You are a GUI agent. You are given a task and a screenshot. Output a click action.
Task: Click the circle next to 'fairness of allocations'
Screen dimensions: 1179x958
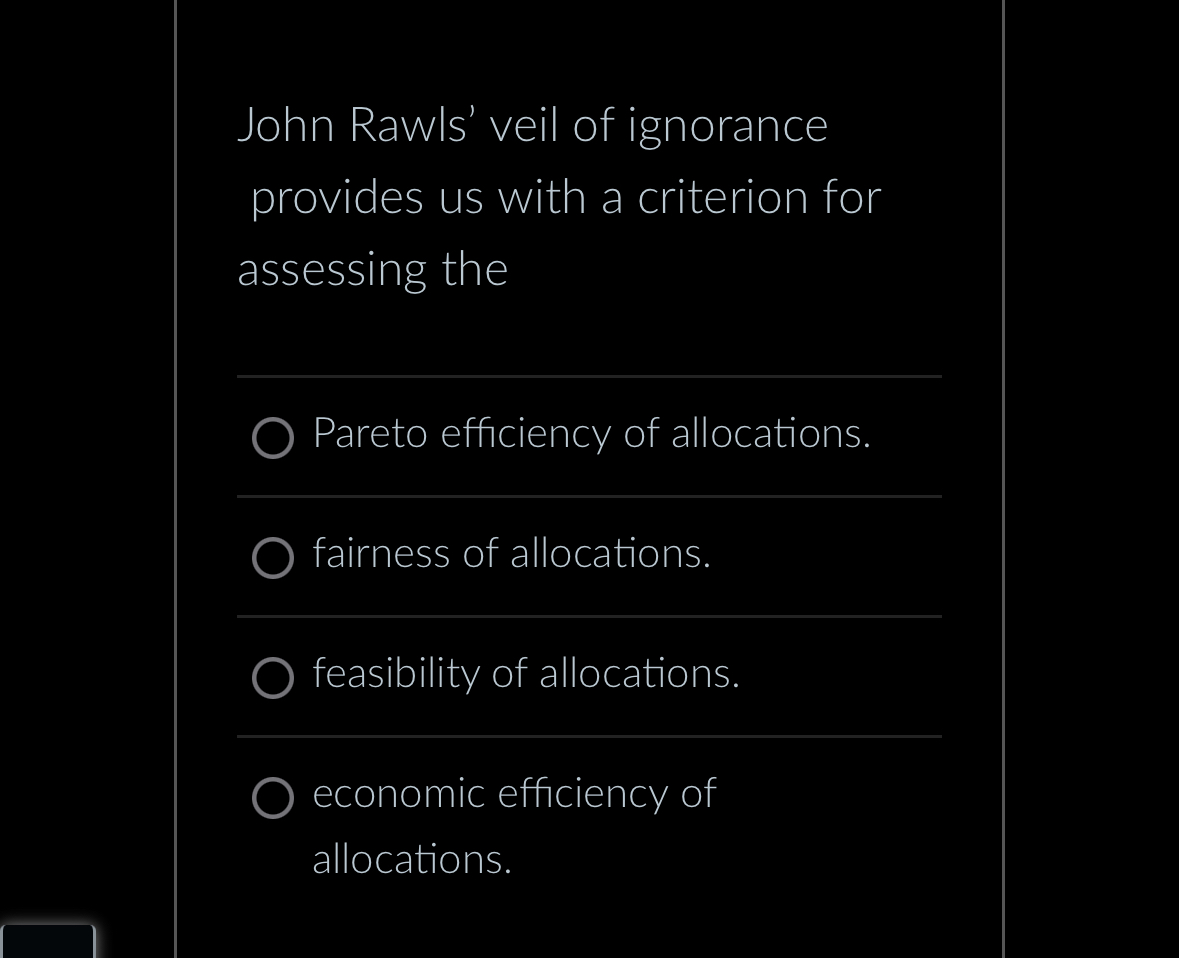click(272, 558)
